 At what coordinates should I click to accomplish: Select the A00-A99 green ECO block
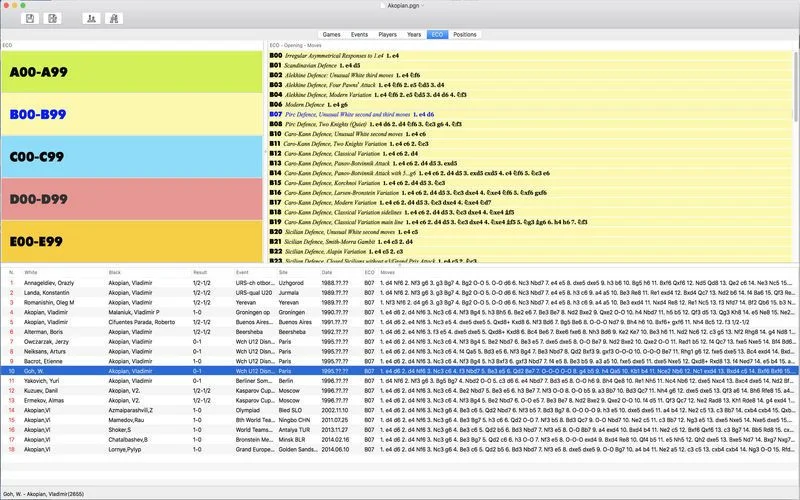132,71
